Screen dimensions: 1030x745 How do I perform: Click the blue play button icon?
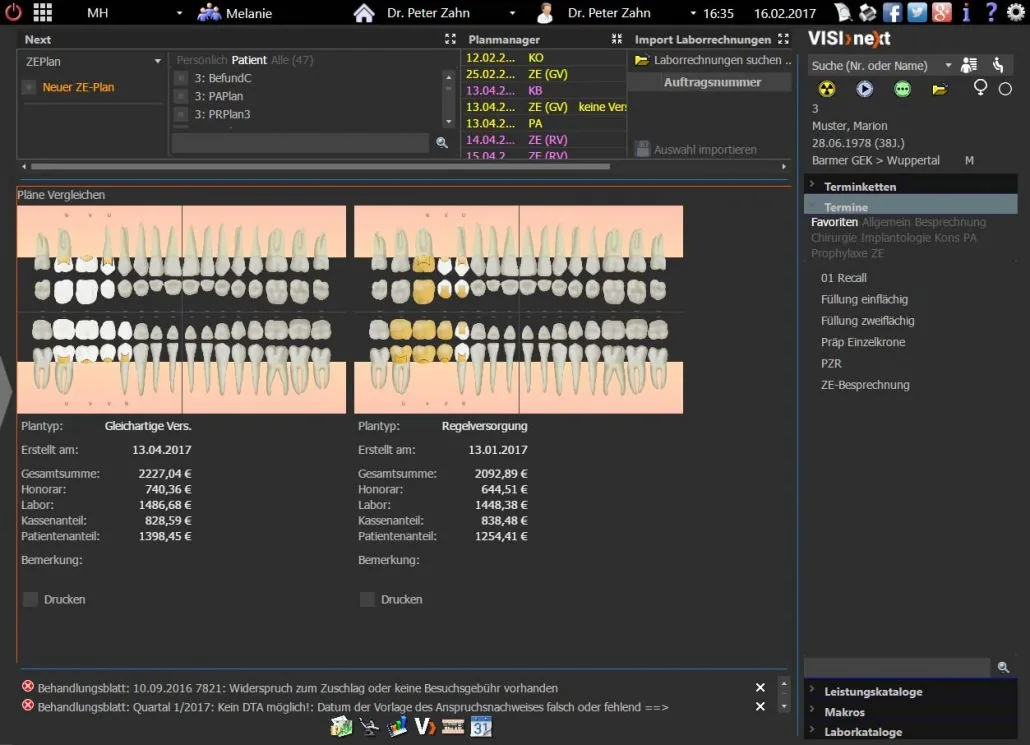864,89
